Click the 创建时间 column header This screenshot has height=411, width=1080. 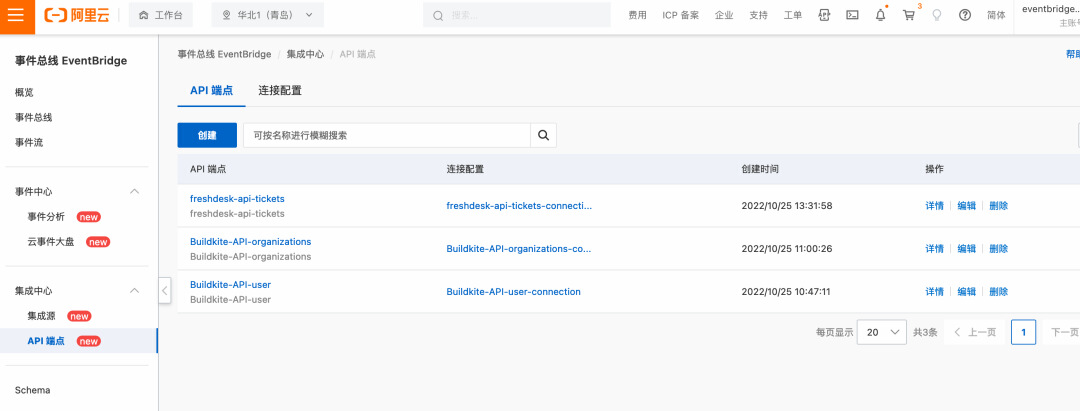tap(760, 169)
